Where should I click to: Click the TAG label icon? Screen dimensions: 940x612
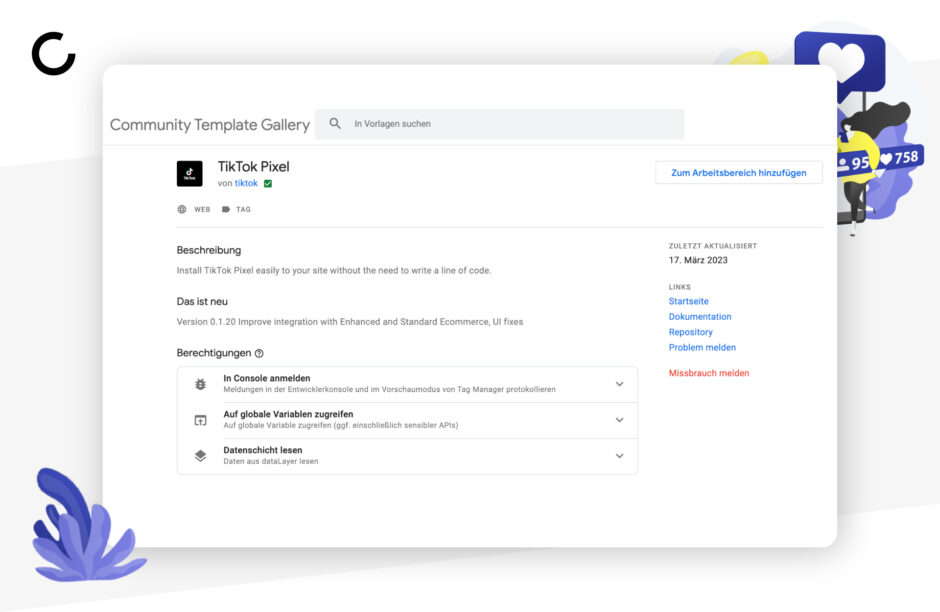(225, 209)
